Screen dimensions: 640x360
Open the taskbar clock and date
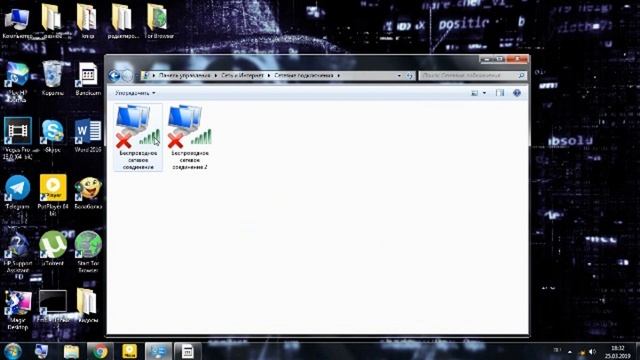pyautogui.click(x=618, y=351)
